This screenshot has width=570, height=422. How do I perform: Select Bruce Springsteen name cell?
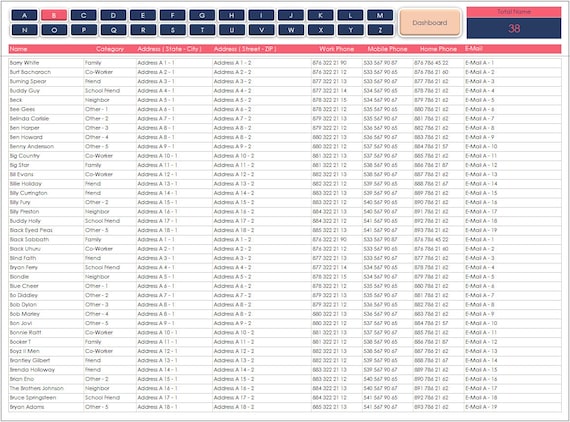46,398
